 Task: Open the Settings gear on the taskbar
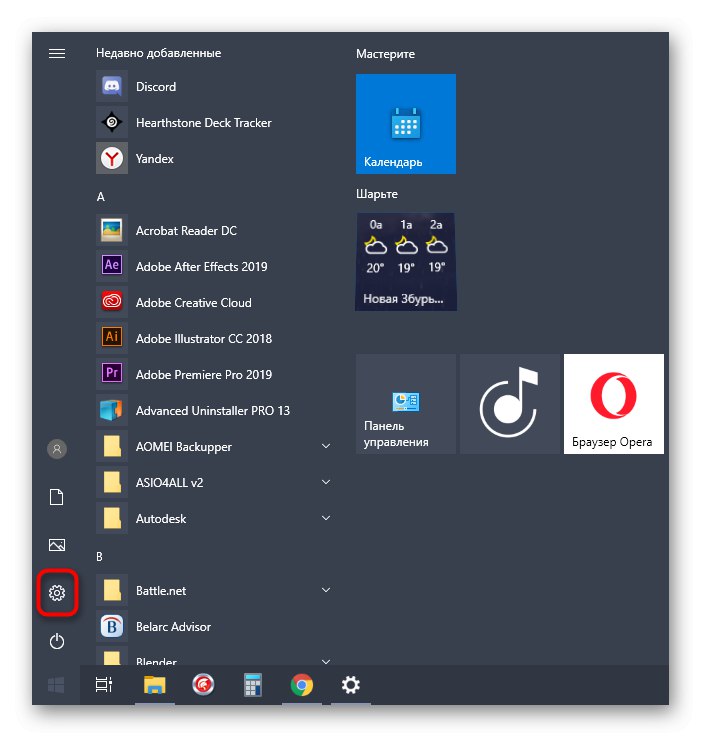point(351,685)
